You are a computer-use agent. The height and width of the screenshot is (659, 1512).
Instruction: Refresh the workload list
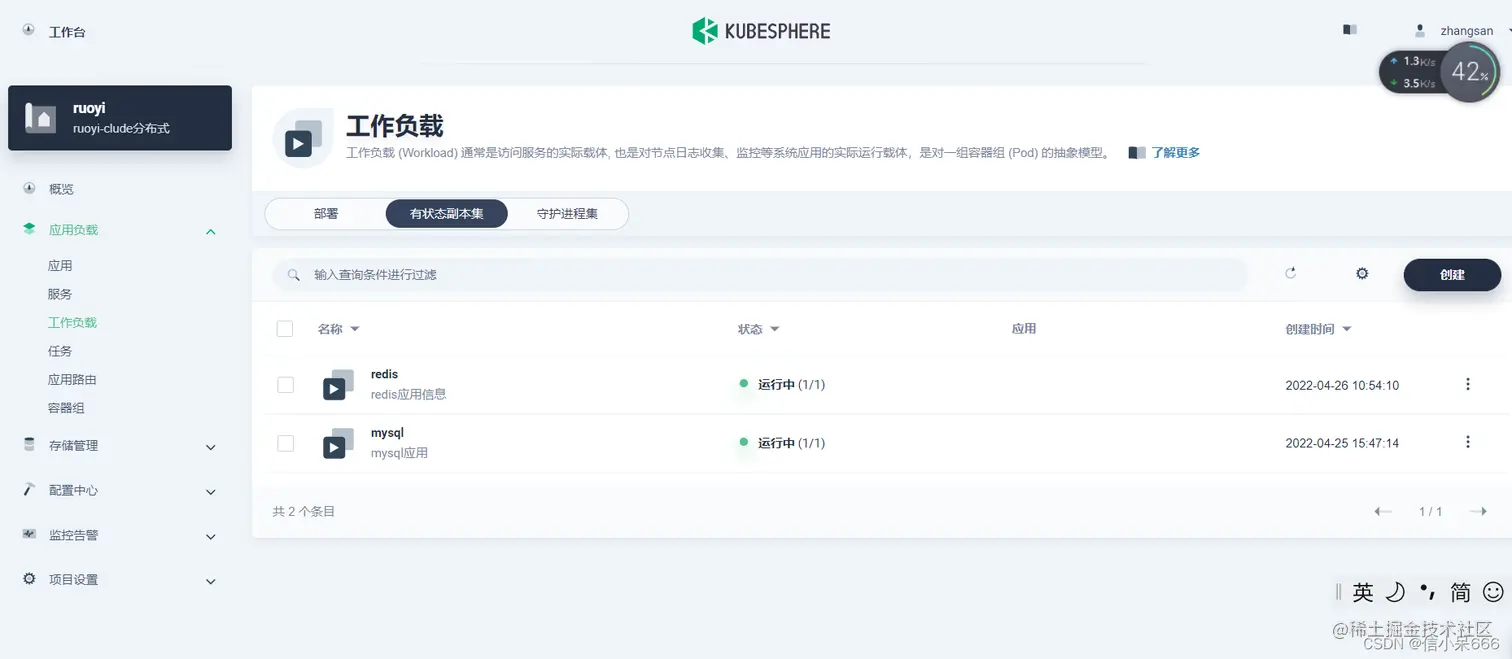coord(1290,273)
